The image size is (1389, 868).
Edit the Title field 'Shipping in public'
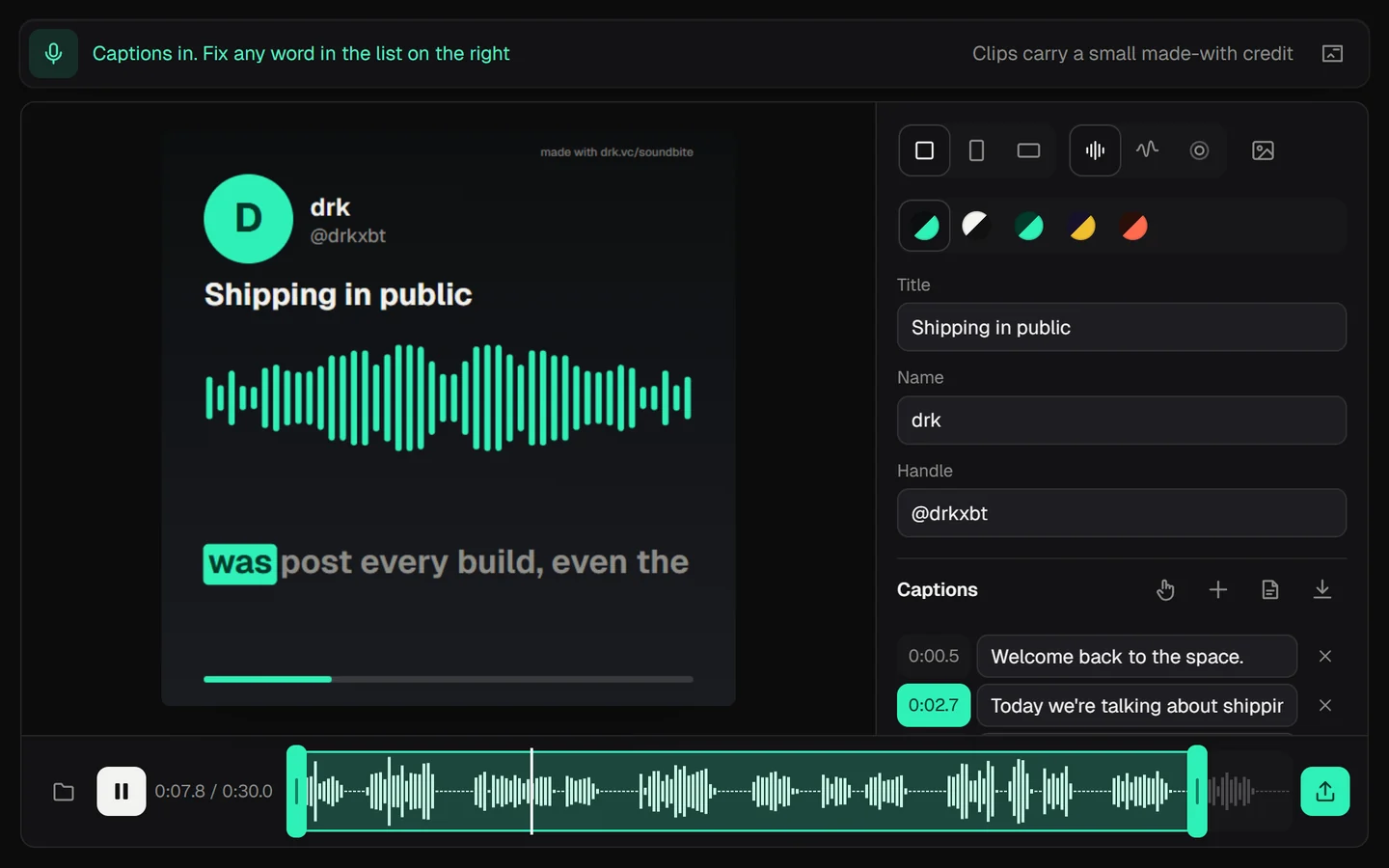coord(1122,327)
